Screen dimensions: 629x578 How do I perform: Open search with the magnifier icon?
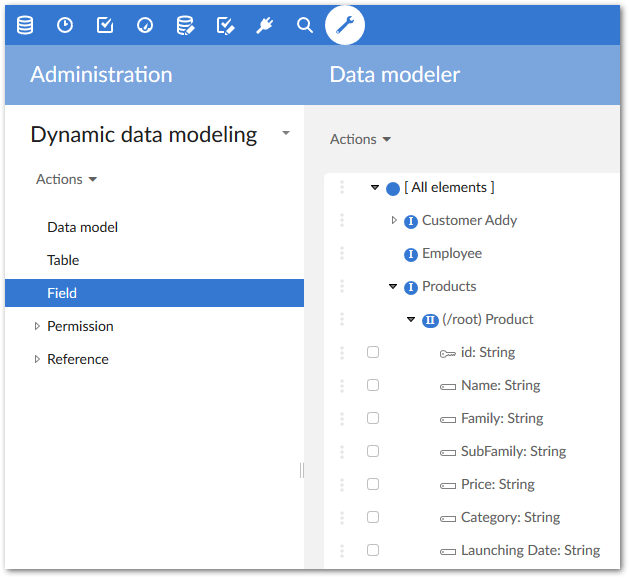click(305, 25)
